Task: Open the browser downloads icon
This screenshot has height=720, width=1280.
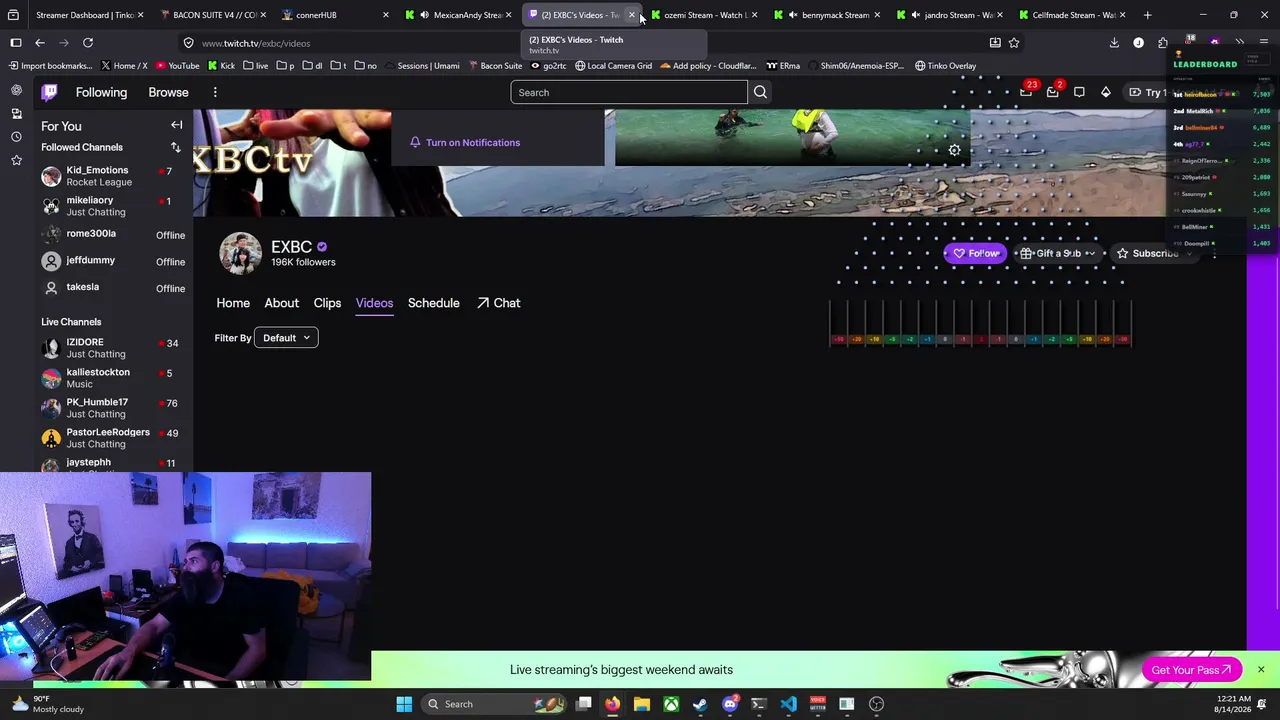Action: click(x=1114, y=43)
